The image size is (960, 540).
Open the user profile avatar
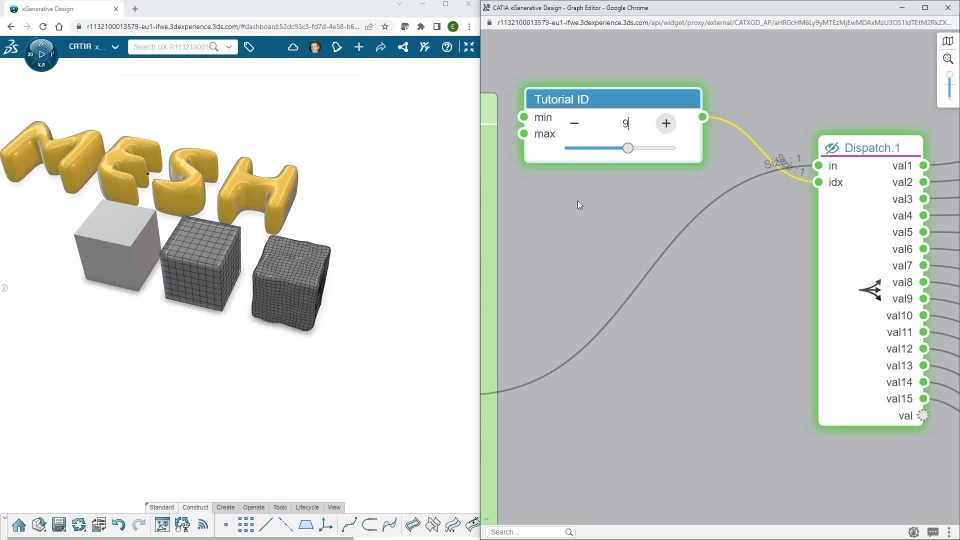pyautogui.click(x=315, y=47)
